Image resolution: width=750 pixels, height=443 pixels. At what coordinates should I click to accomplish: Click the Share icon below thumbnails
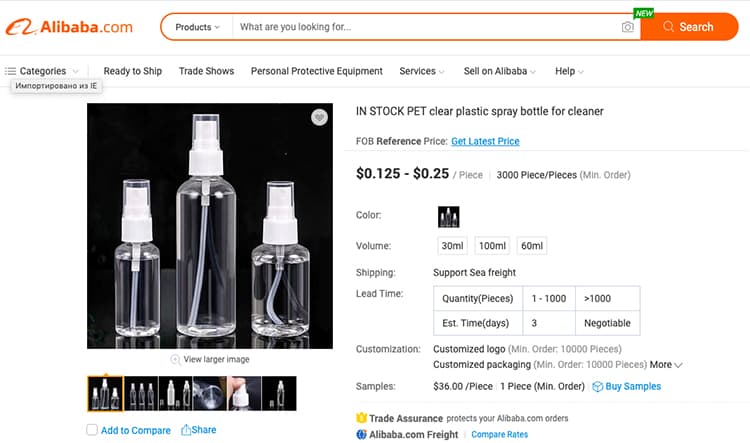point(186,430)
